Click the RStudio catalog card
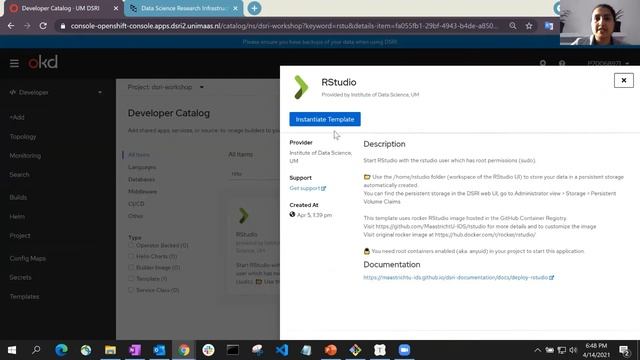 253,245
